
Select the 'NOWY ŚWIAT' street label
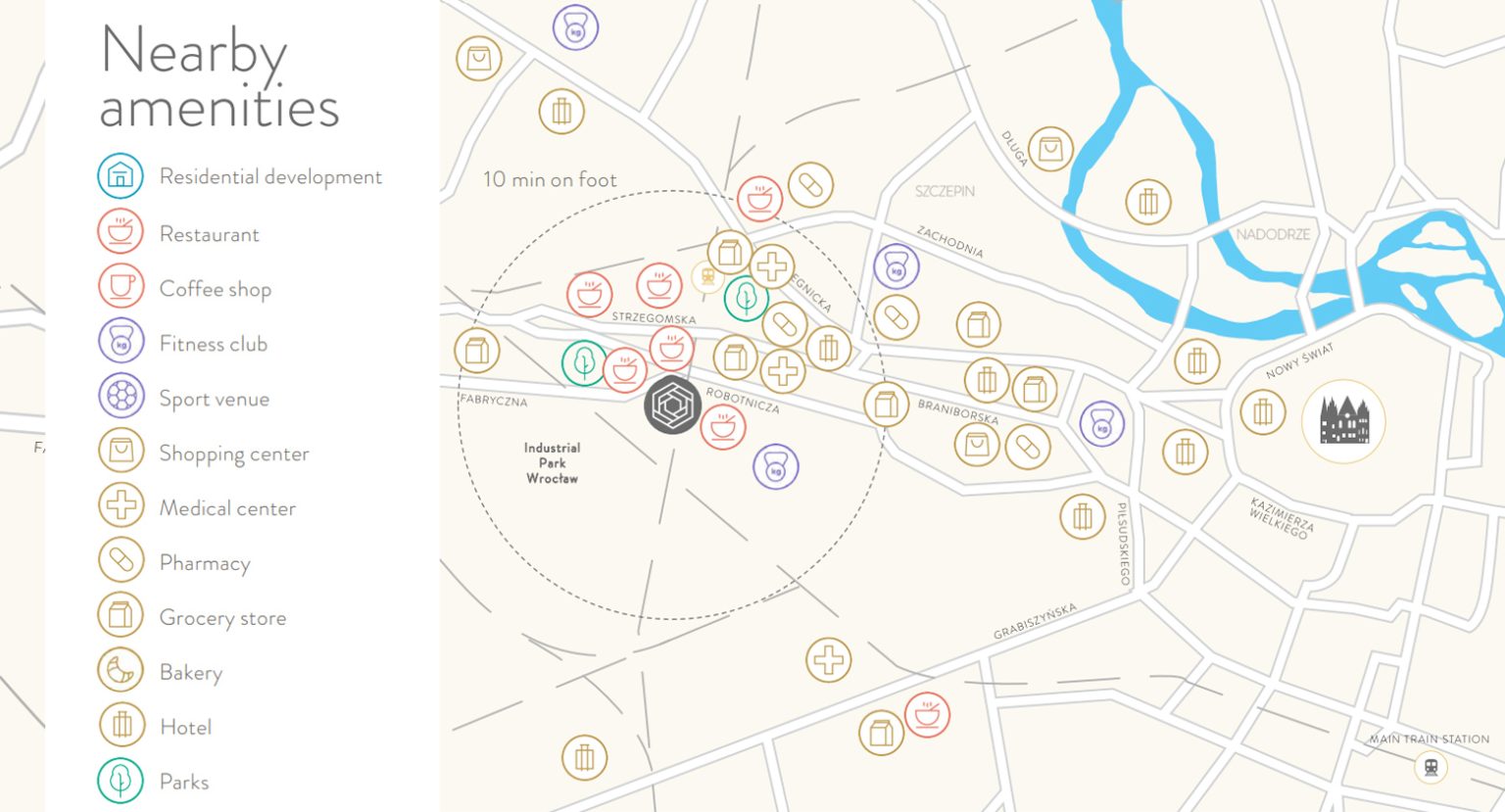1299,360
